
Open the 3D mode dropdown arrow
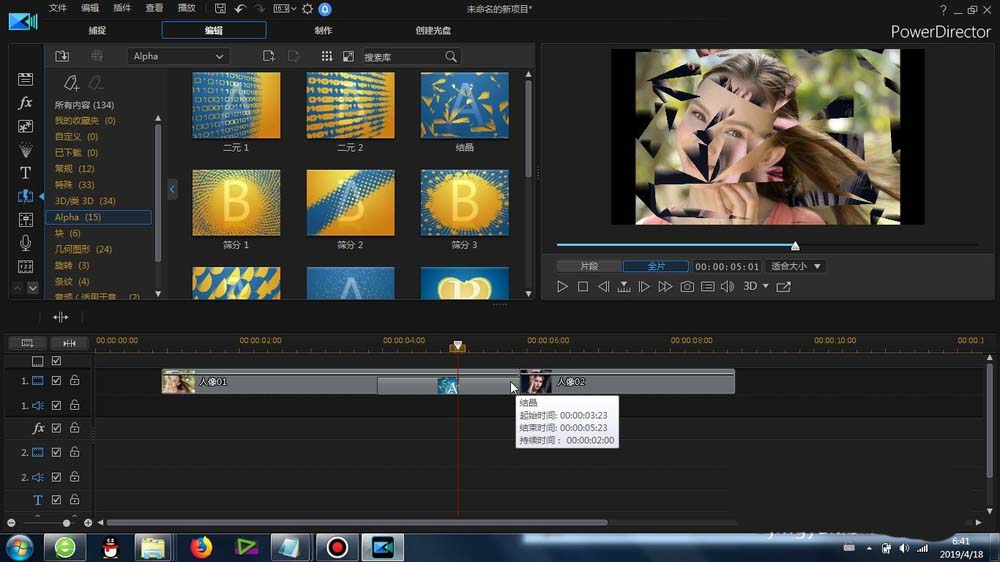pos(766,286)
